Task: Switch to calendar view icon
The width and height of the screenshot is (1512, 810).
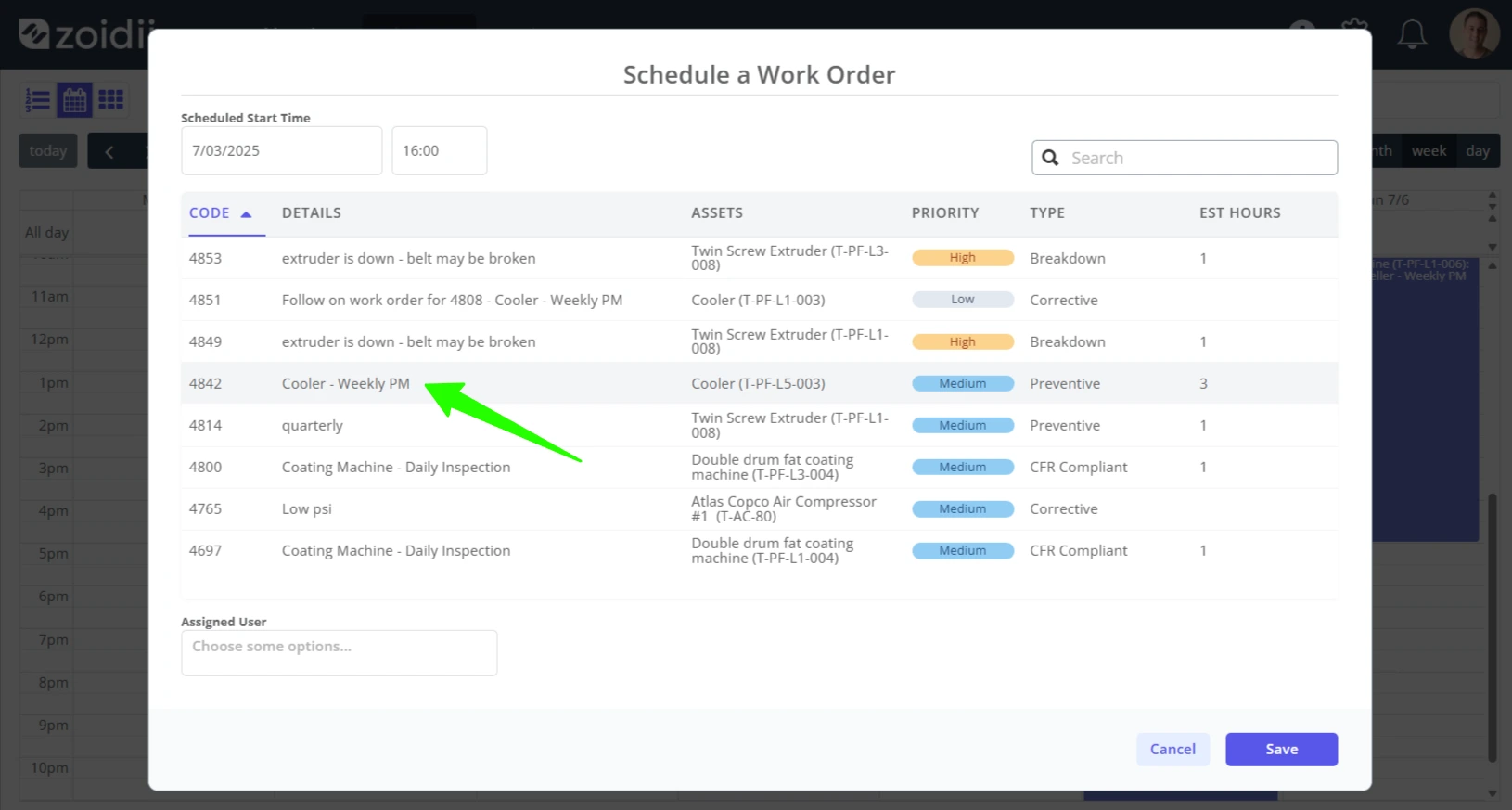Action: [x=74, y=99]
